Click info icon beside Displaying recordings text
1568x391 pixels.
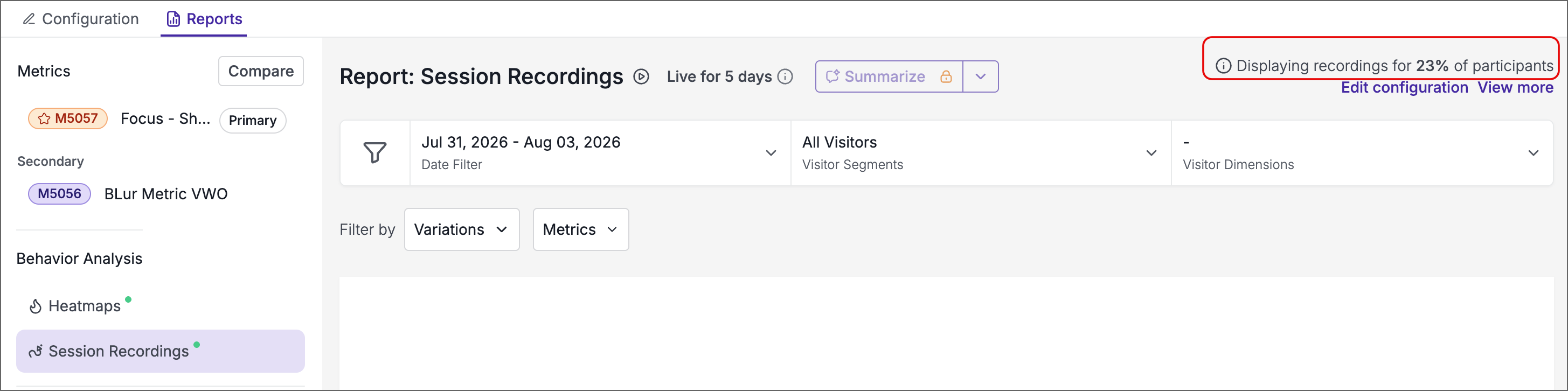click(x=1223, y=66)
